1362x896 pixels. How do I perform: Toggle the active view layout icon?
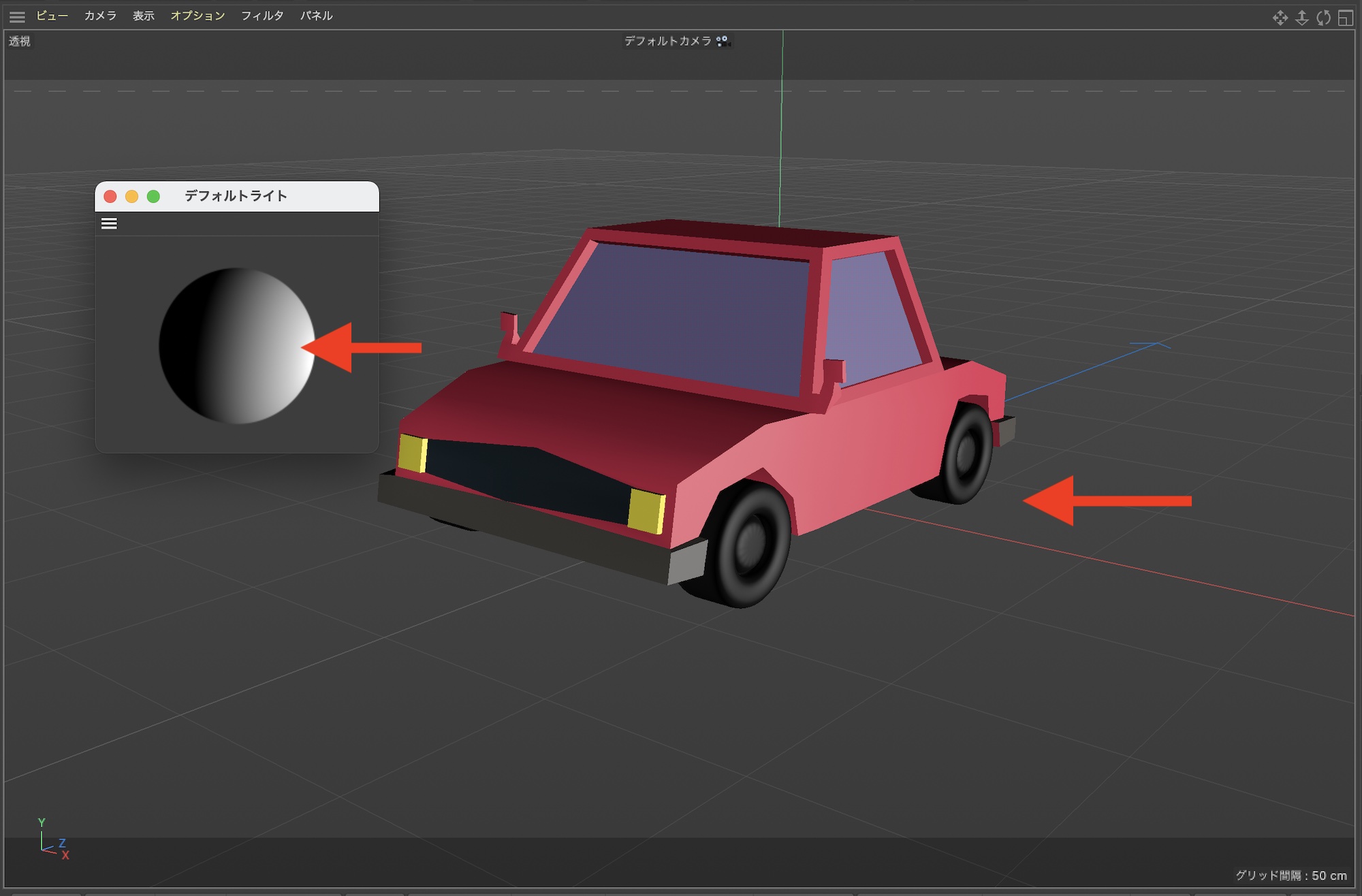[1345, 18]
